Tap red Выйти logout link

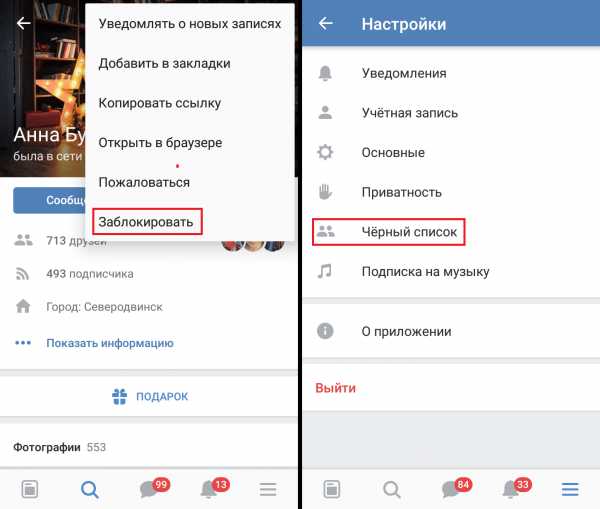click(336, 388)
